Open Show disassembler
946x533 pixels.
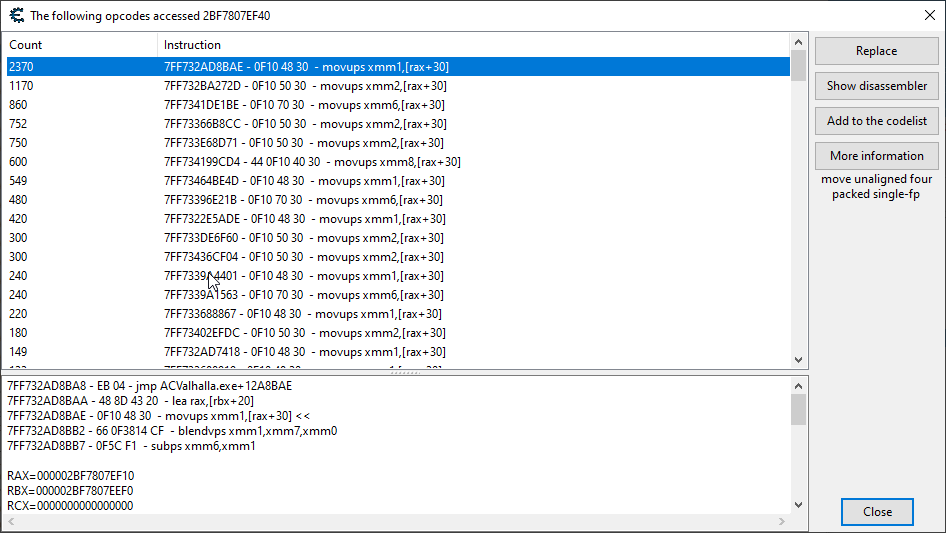pos(876,86)
